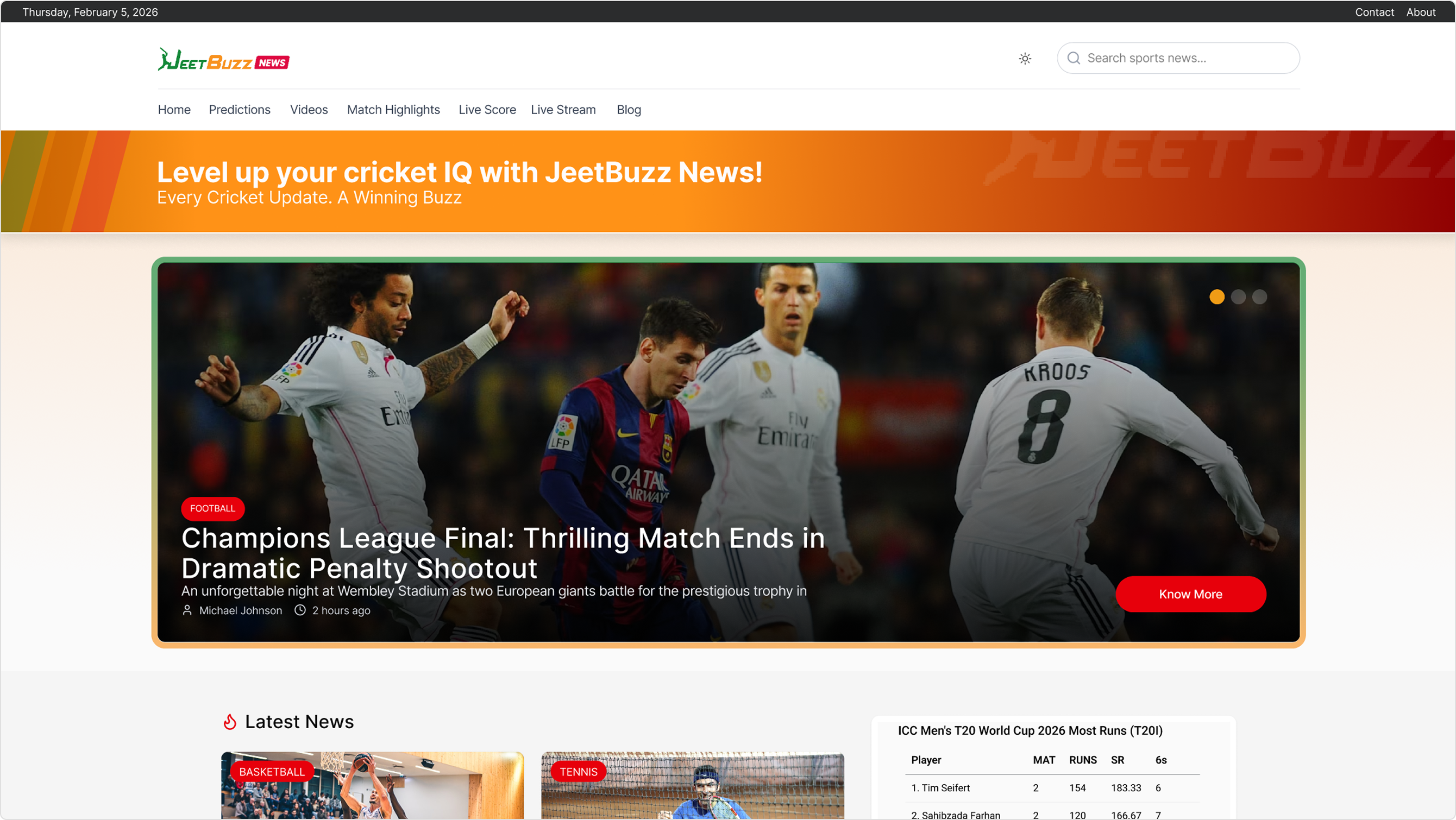Click the flame icon beside Latest News

coord(229,721)
